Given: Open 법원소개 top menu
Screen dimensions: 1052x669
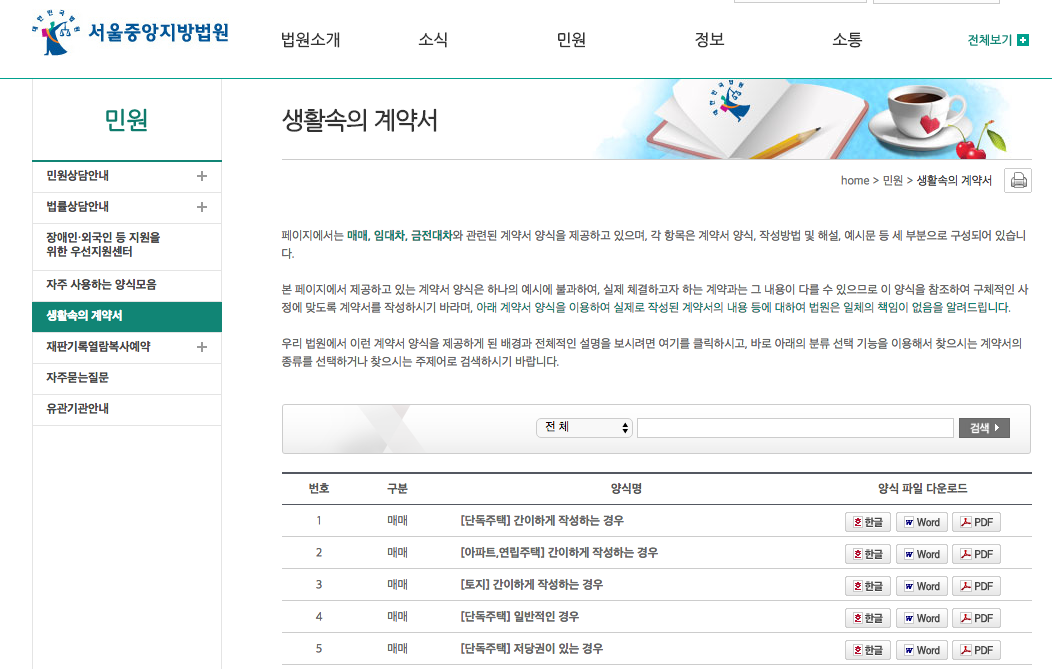Looking at the screenshot, I should (310, 40).
